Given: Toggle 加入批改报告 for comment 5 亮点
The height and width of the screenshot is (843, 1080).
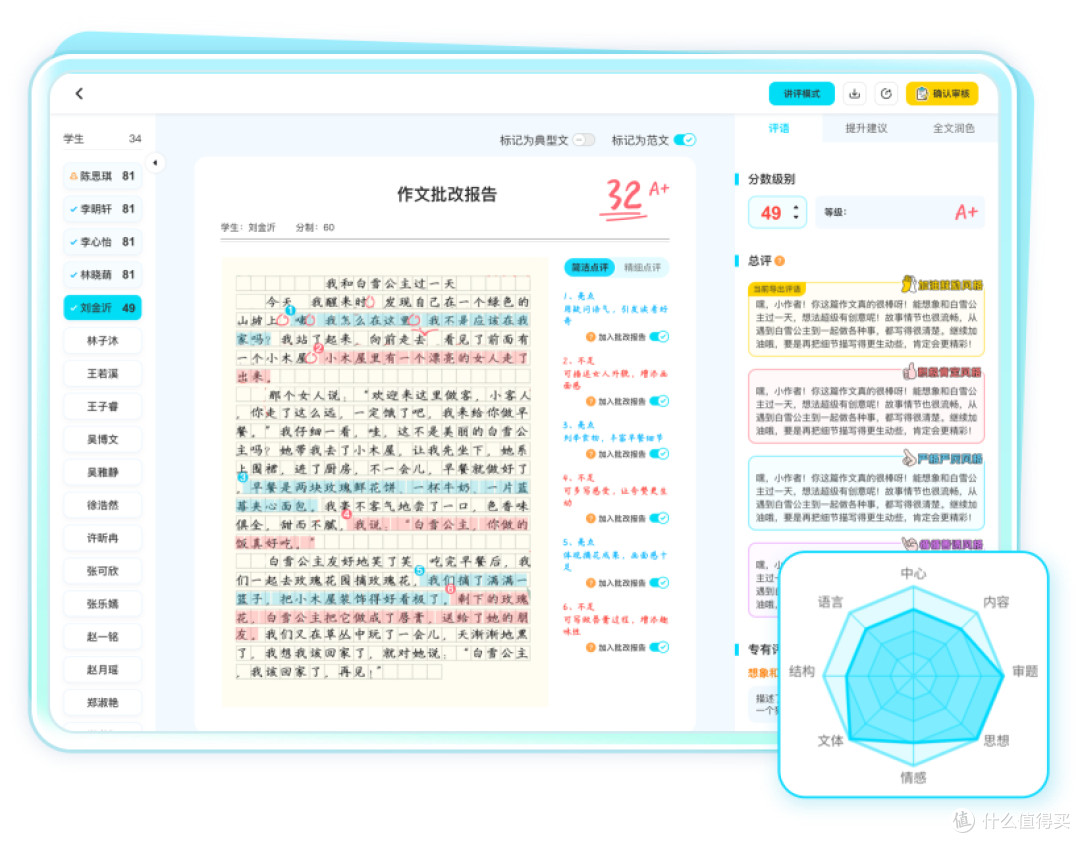Looking at the screenshot, I should coord(659,583).
